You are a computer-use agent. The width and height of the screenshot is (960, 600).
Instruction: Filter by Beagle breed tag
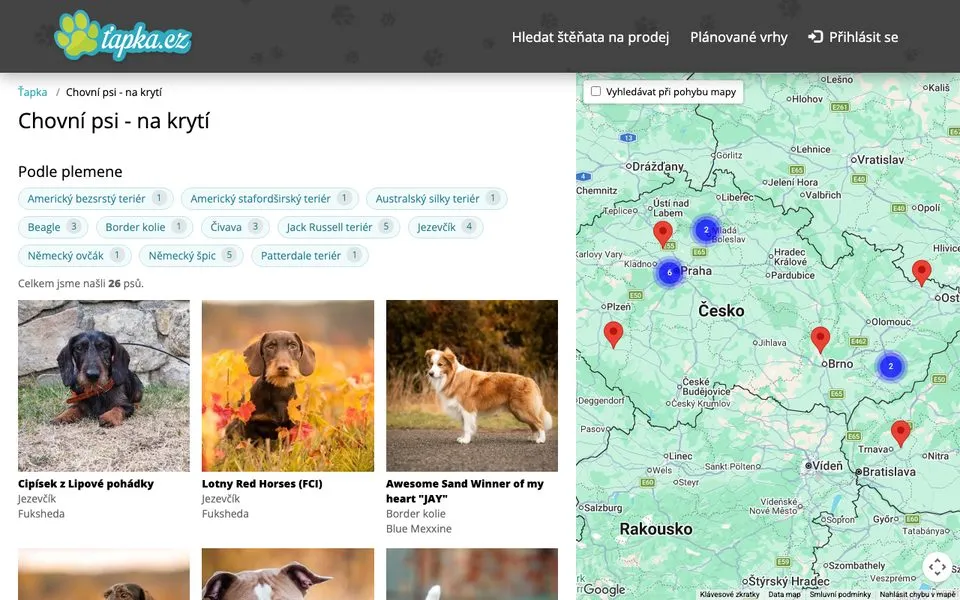coord(53,227)
